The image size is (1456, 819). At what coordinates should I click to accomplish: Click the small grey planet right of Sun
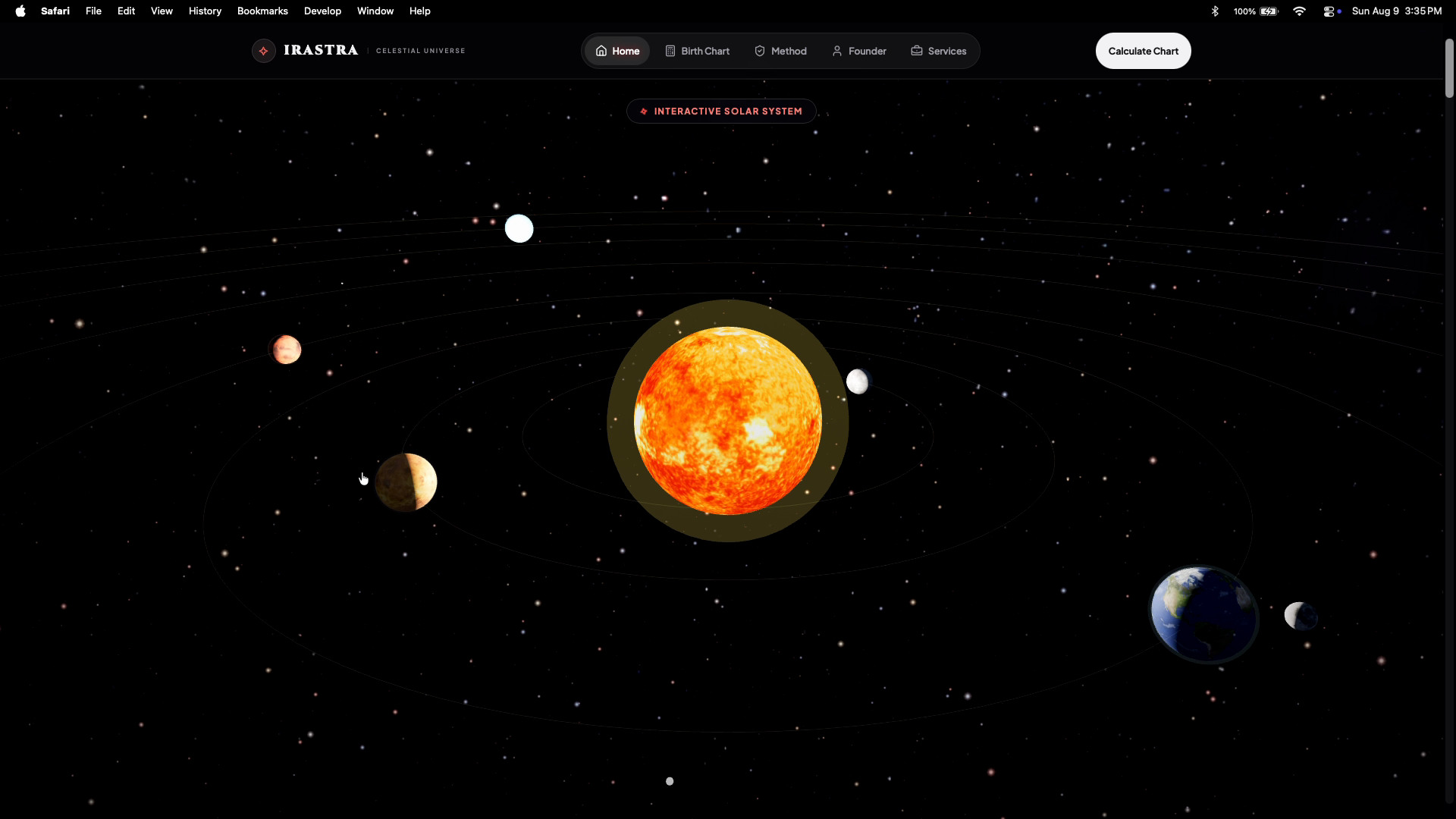pos(858,381)
